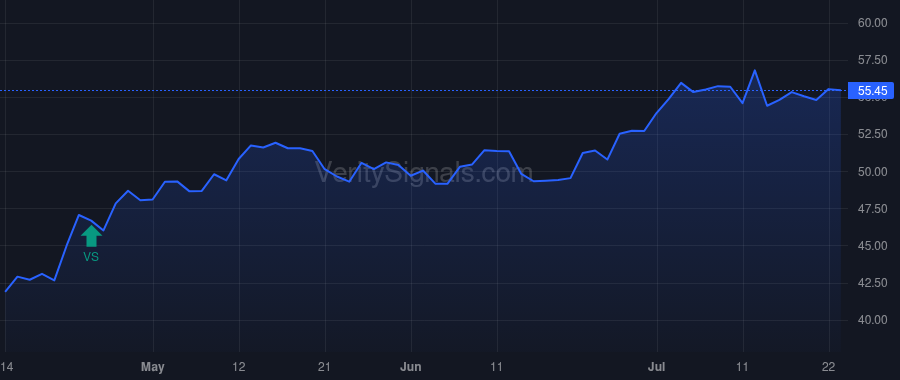Screen dimensions: 900x380
Task: Click the 45.00 price axis label
Action: click(872, 246)
